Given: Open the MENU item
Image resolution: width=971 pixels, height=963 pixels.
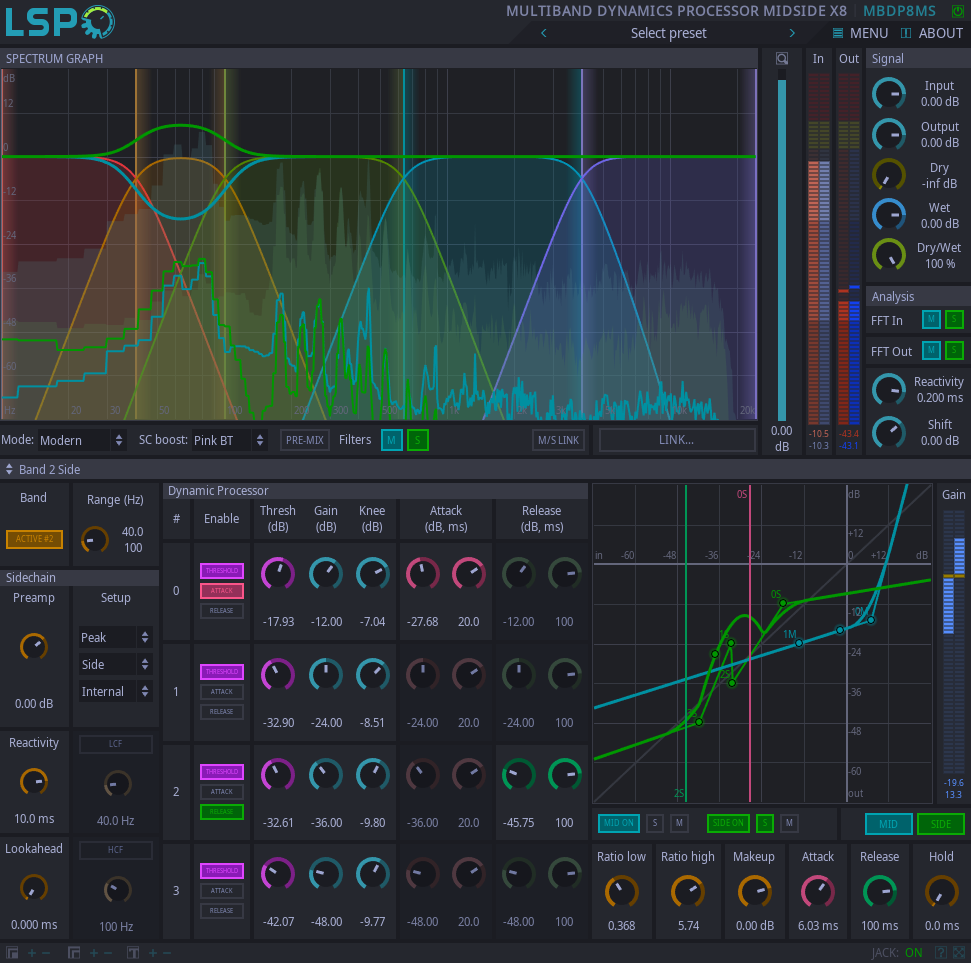Looking at the screenshot, I should click(860, 33).
